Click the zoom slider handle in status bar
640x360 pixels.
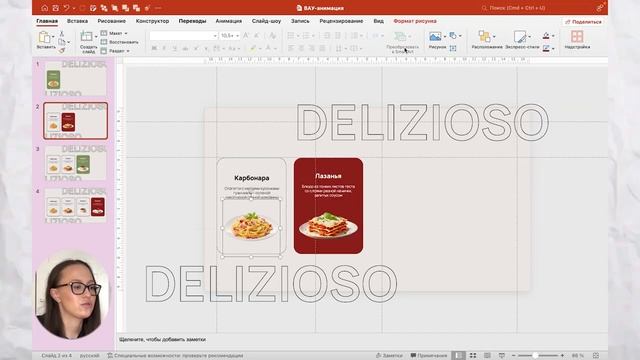point(535,356)
